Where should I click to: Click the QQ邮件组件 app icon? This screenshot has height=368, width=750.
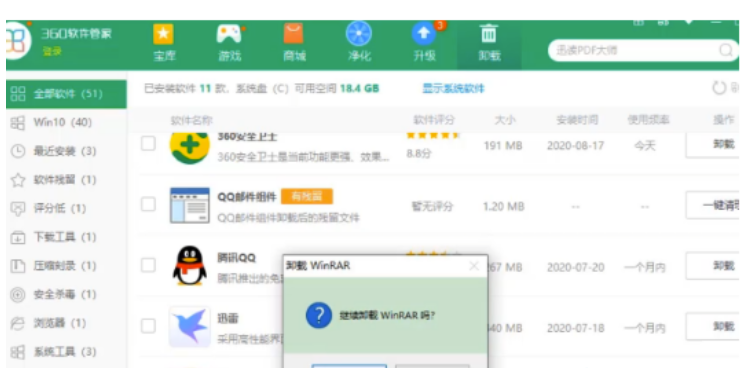coord(190,205)
